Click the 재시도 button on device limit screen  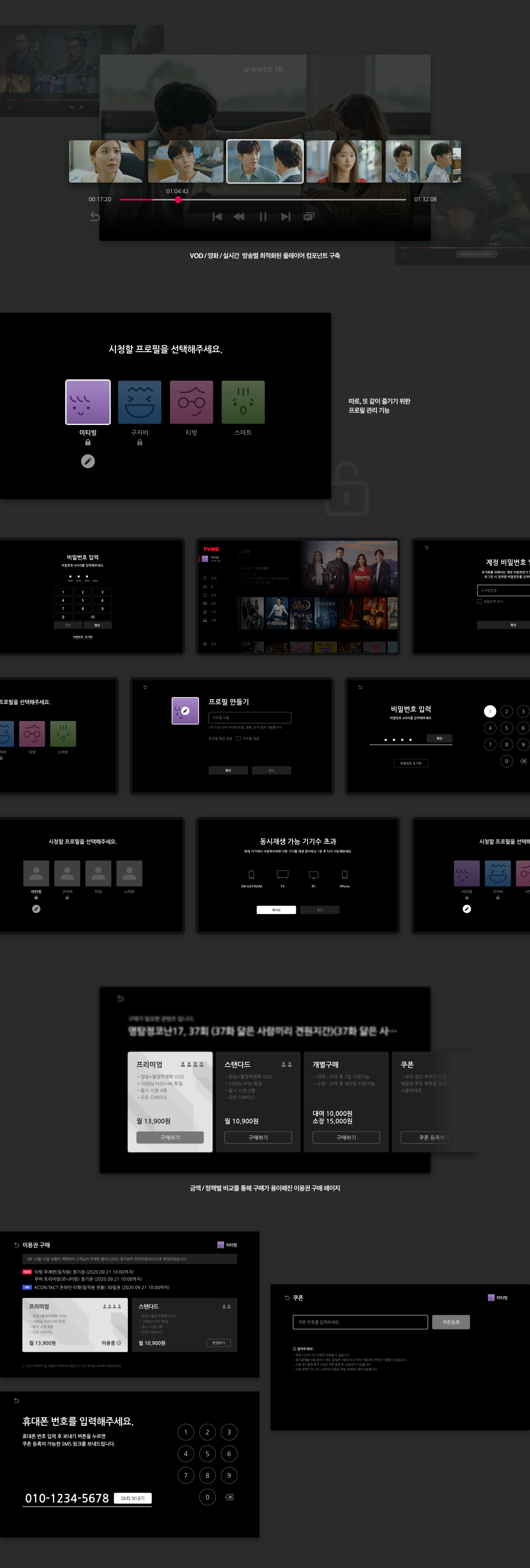click(276, 910)
